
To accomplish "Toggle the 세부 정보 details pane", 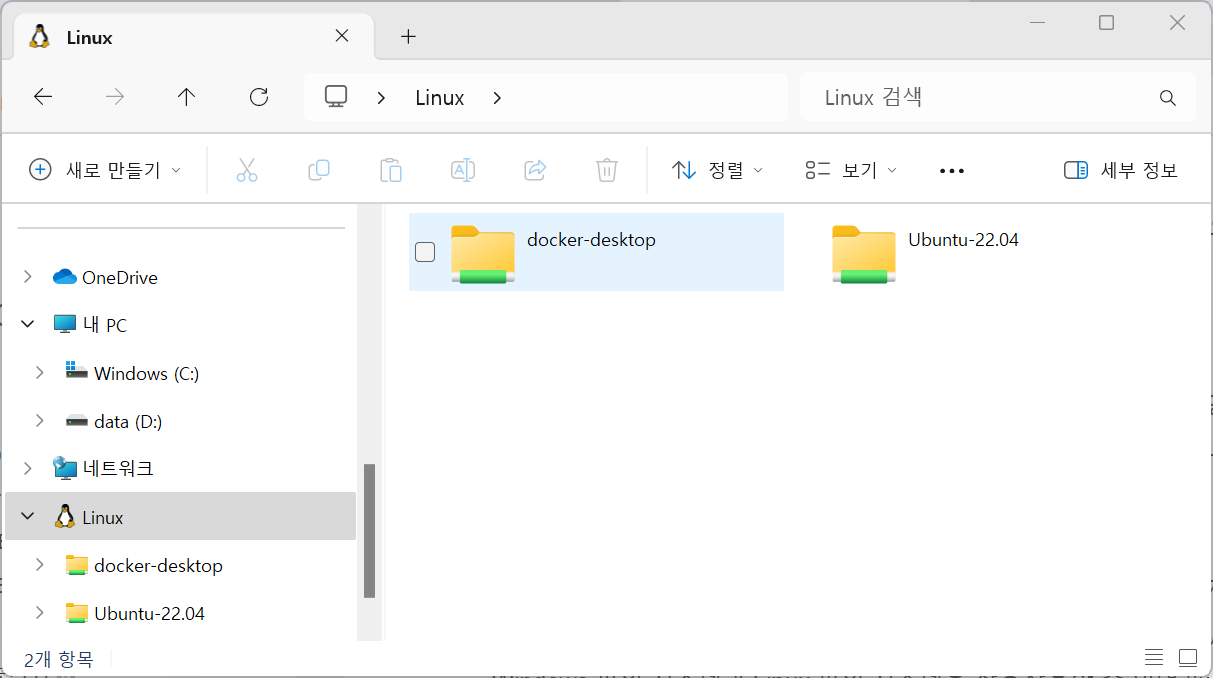I will click(x=1121, y=170).
